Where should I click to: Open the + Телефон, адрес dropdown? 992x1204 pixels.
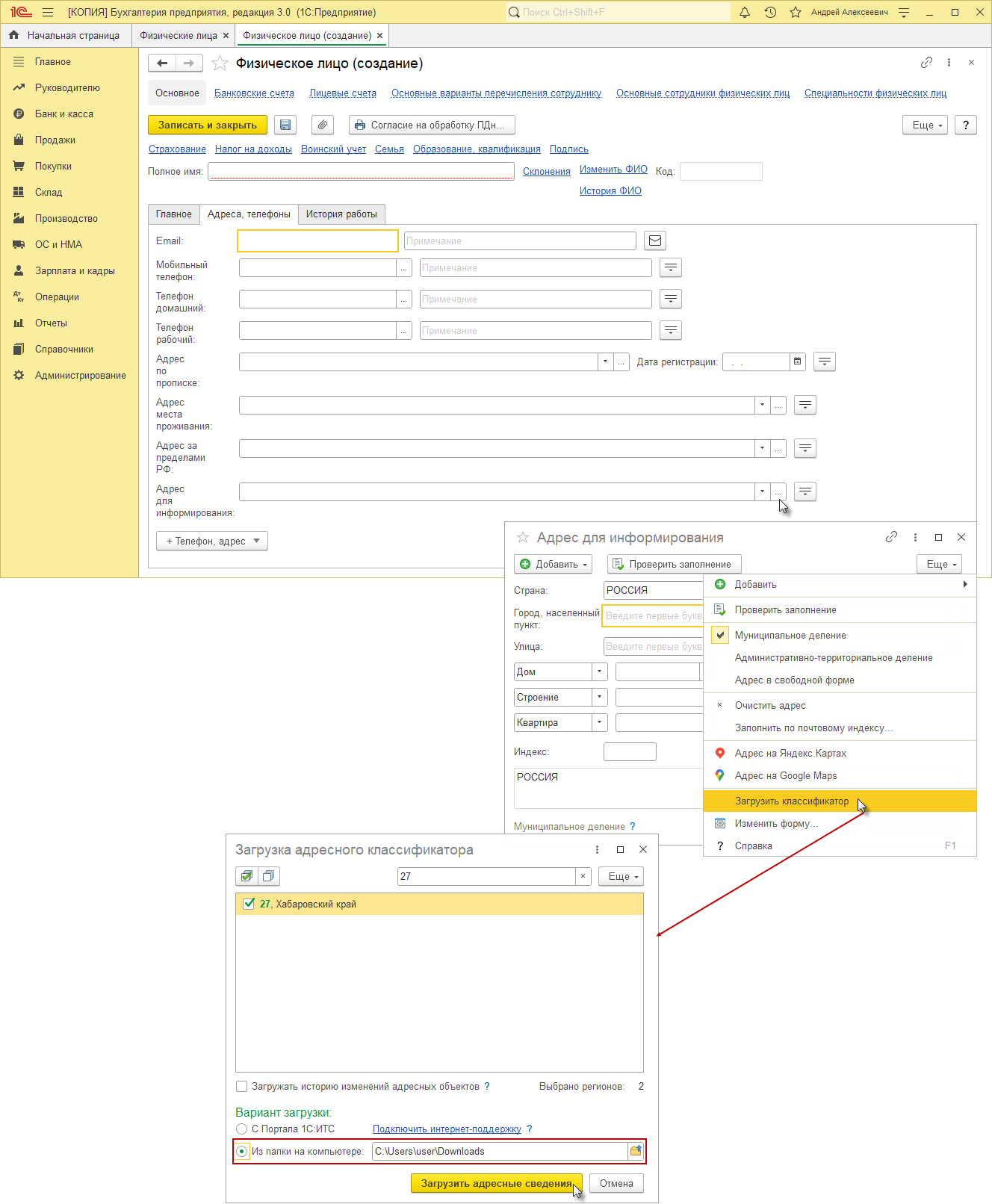(212, 541)
